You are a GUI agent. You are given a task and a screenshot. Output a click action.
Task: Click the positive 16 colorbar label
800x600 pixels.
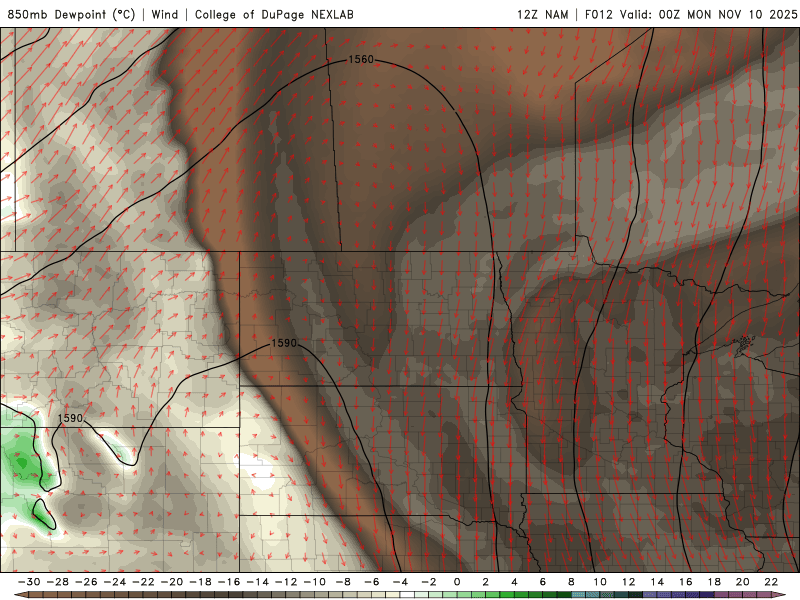[x=686, y=582]
